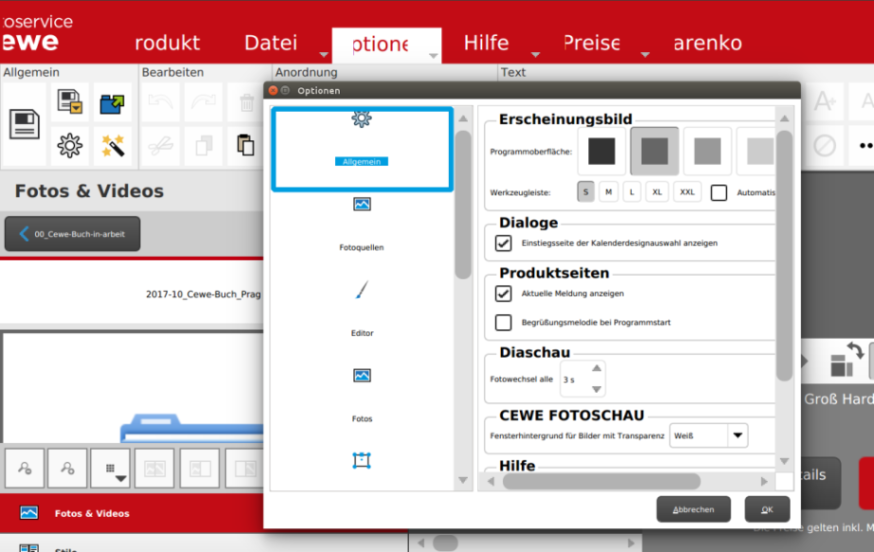Open the Fensterhintergrund Weiß dropdown
874x552 pixels.
[708, 435]
